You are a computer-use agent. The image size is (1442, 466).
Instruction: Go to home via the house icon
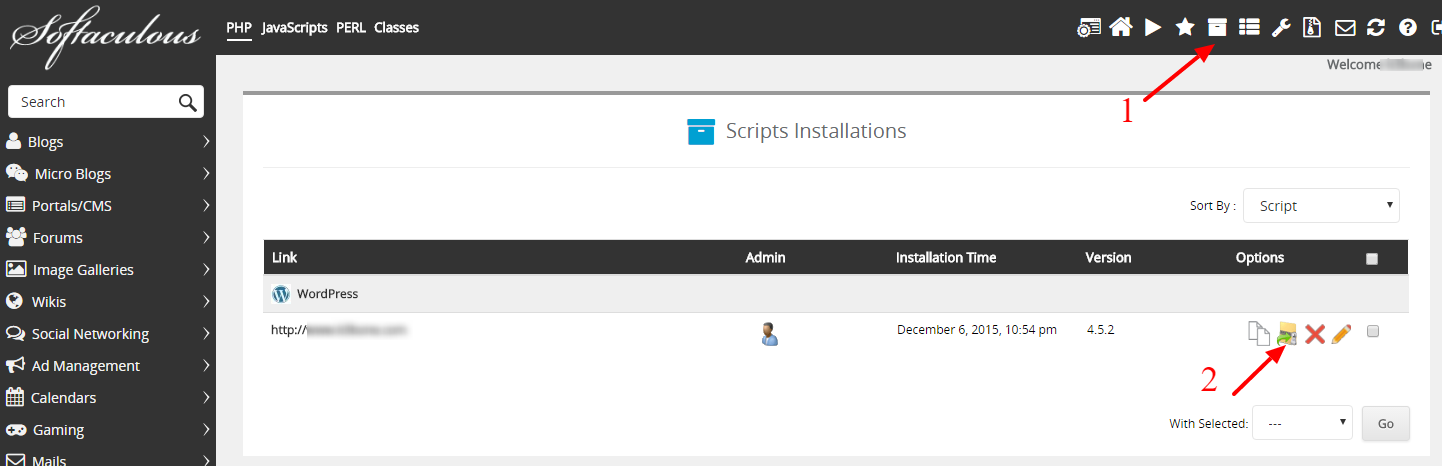1121,28
